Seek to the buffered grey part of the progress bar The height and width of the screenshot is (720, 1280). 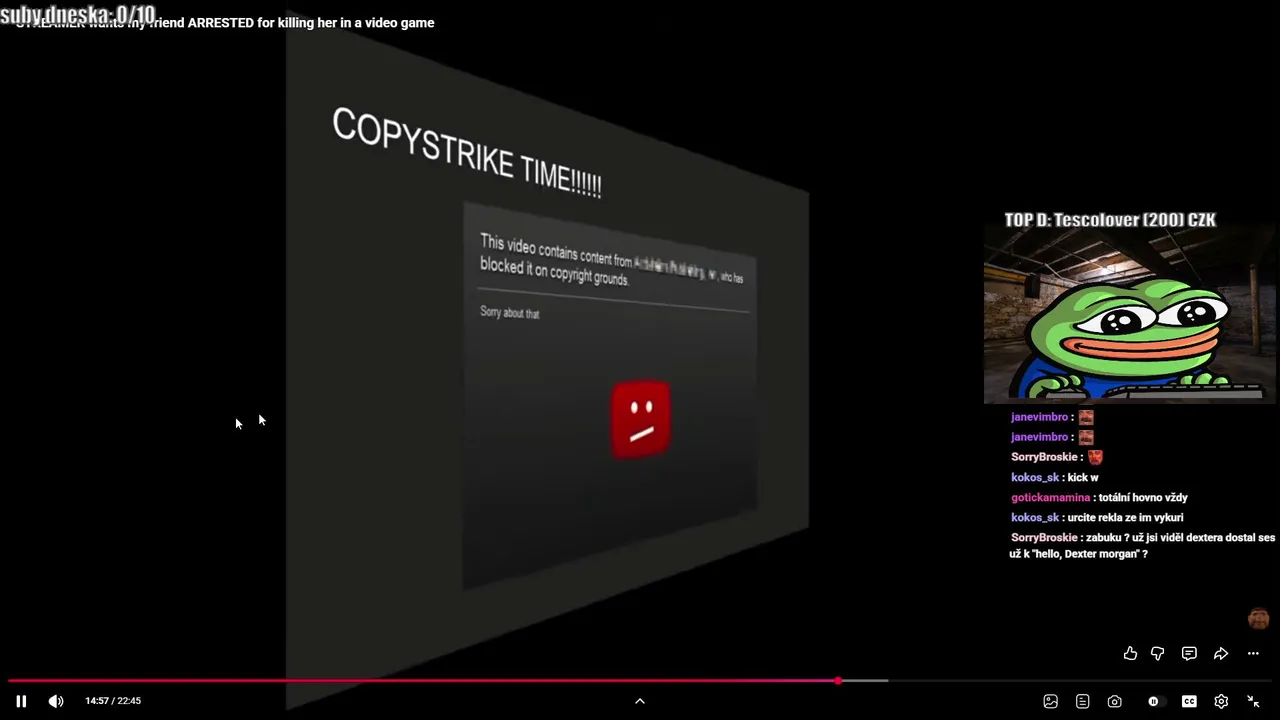(864, 681)
